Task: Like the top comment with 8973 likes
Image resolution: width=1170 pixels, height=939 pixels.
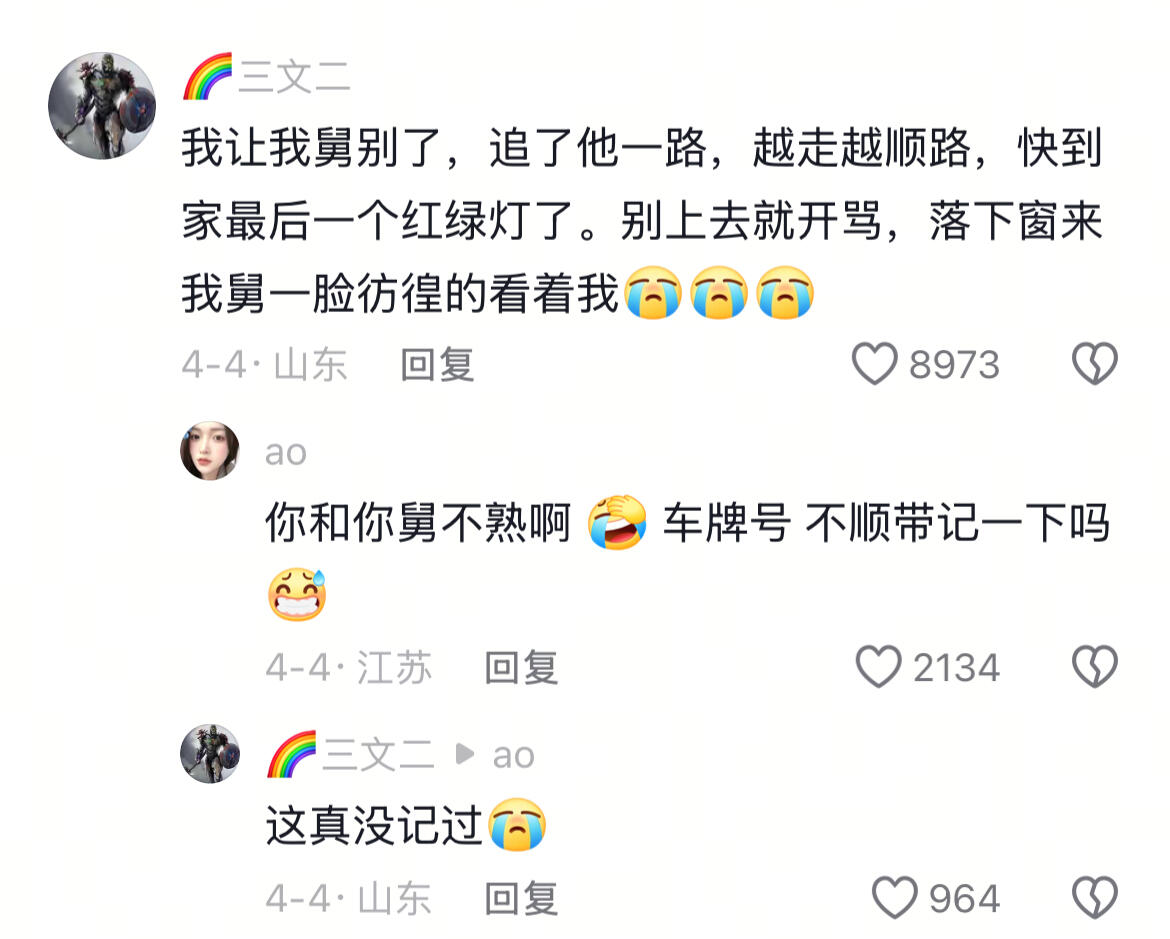Action: pos(875,364)
